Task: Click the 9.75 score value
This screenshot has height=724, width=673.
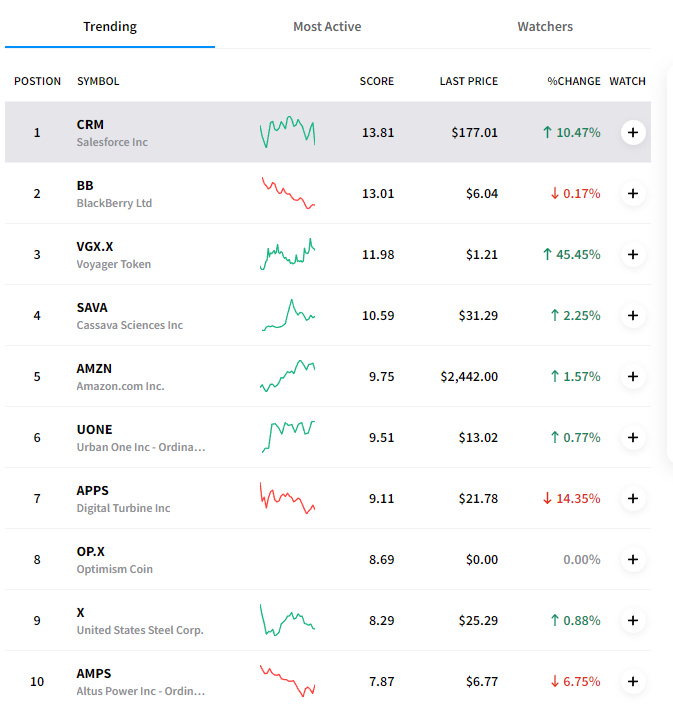Action: point(381,377)
